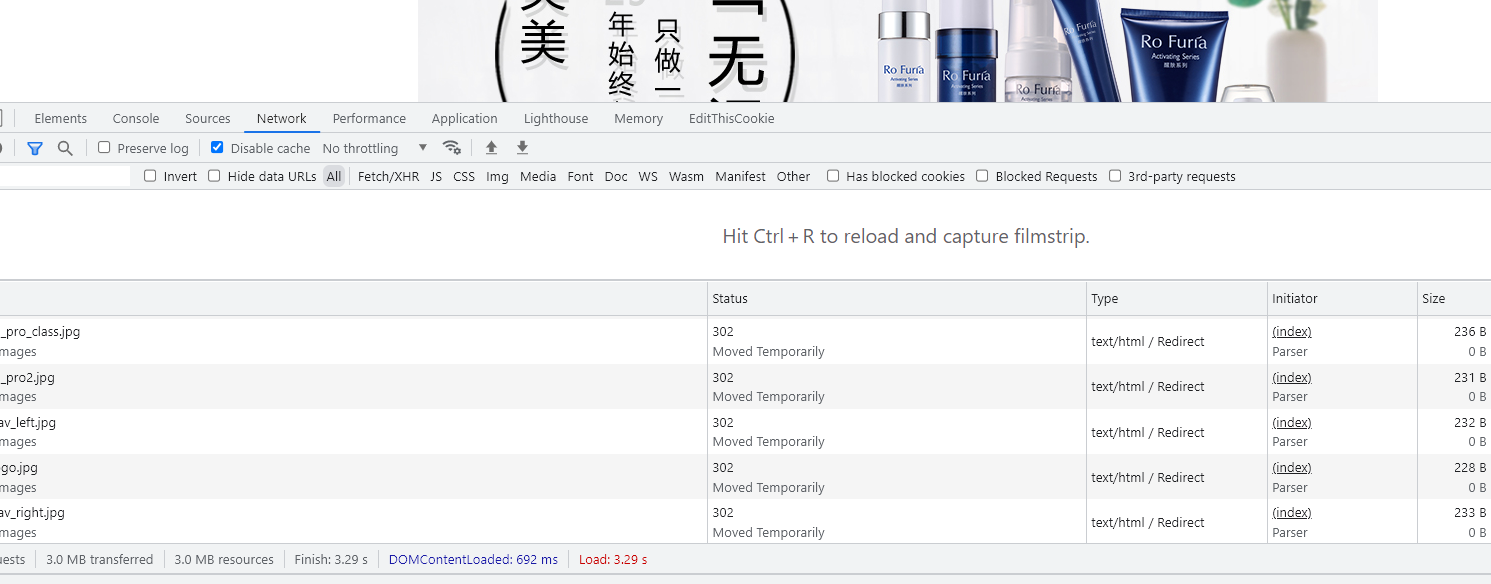Tick the Invert filter checkbox
Screen dimensions: 1491x584
(150, 176)
